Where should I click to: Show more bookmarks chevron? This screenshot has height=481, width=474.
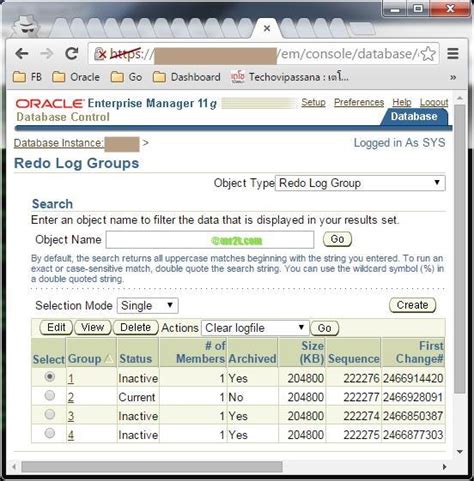(x=453, y=77)
